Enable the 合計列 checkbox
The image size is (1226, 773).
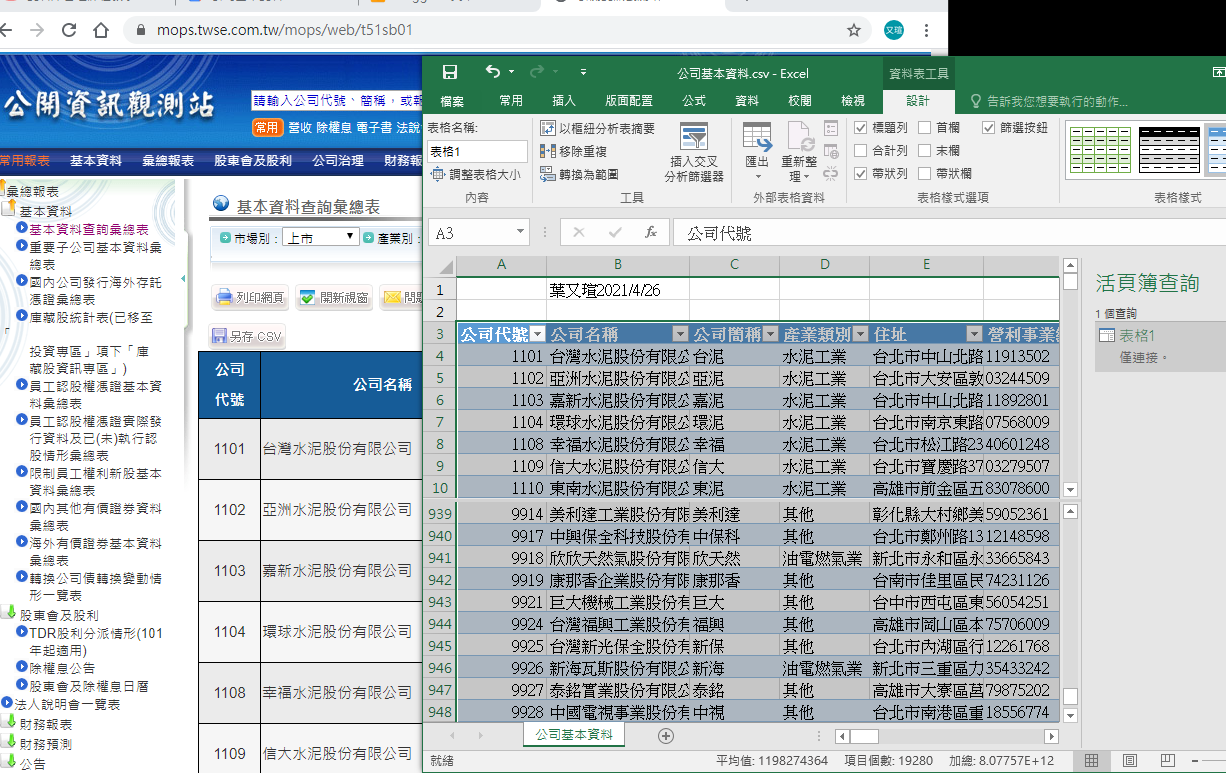861,151
